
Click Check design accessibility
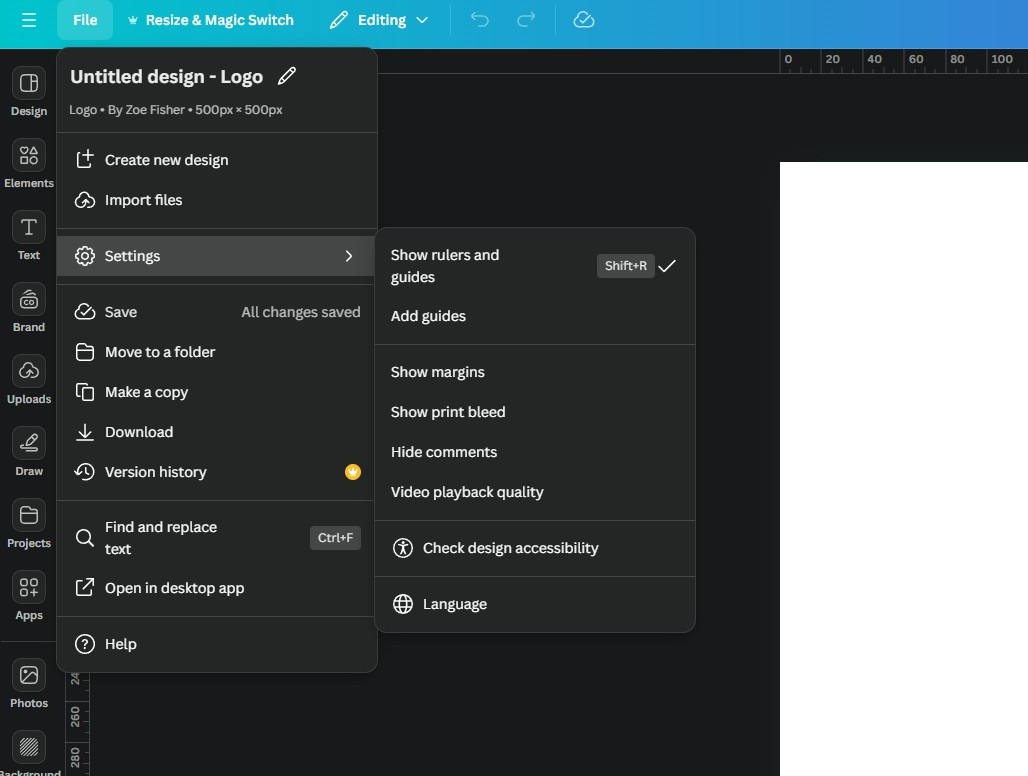510,548
